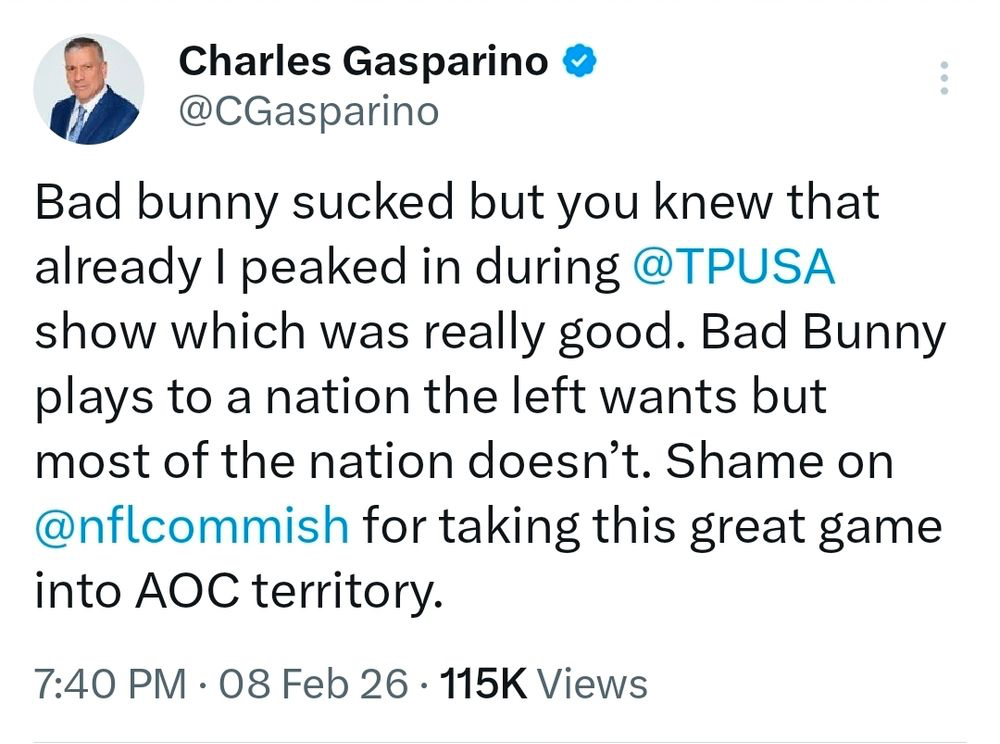1000x744 pixels.
Task: Click the word "Views" beside 115K
Action: [593, 685]
